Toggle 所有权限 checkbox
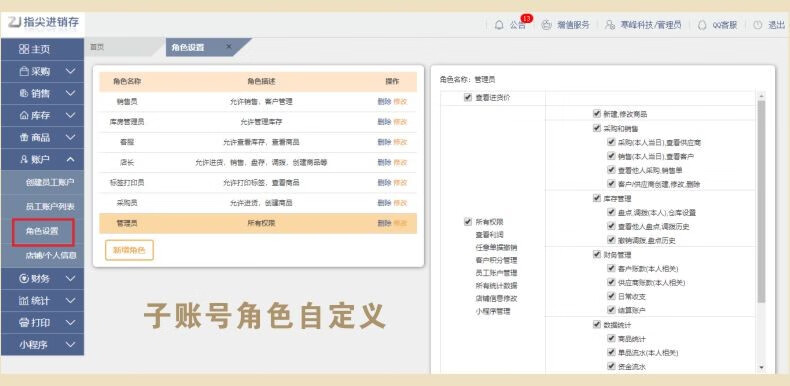This screenshot has height=386, width=790. pos(468,222)
